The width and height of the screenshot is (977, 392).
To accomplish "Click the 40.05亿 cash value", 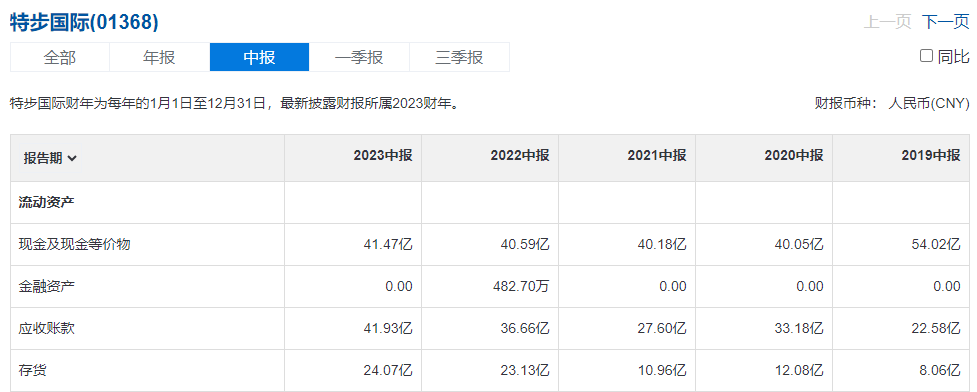I will coord(799,244).
